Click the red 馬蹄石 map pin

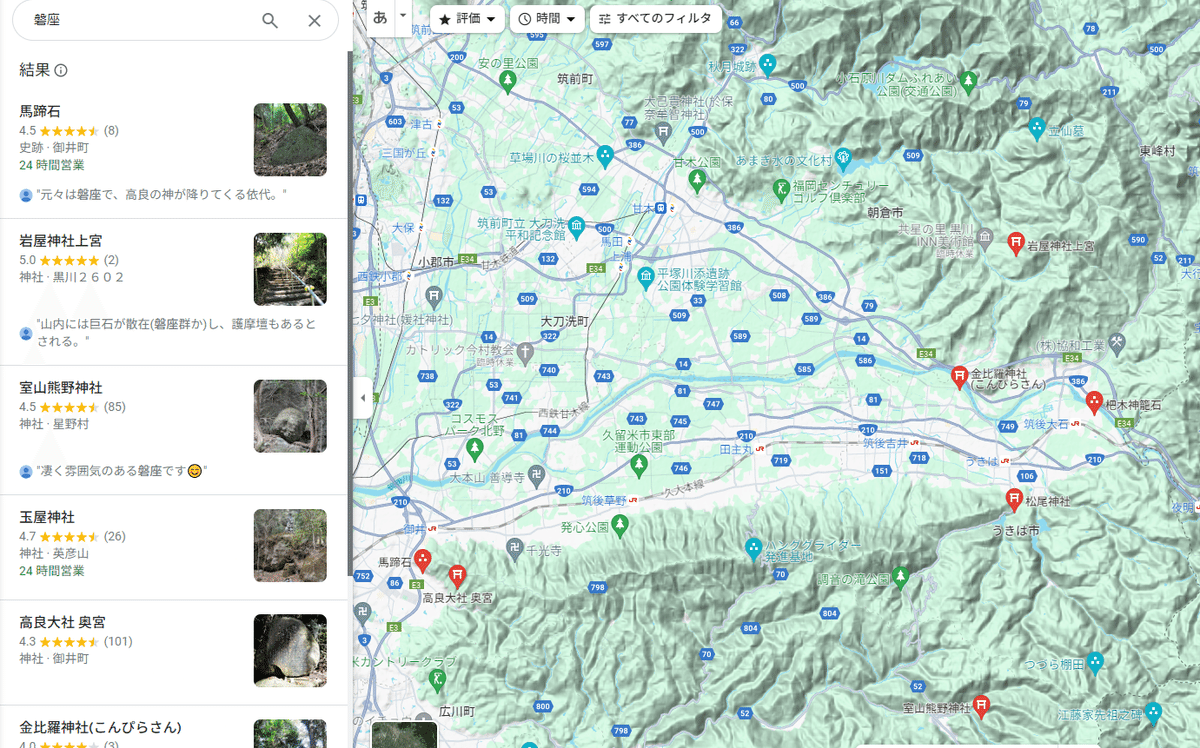[x=423, y=561]
